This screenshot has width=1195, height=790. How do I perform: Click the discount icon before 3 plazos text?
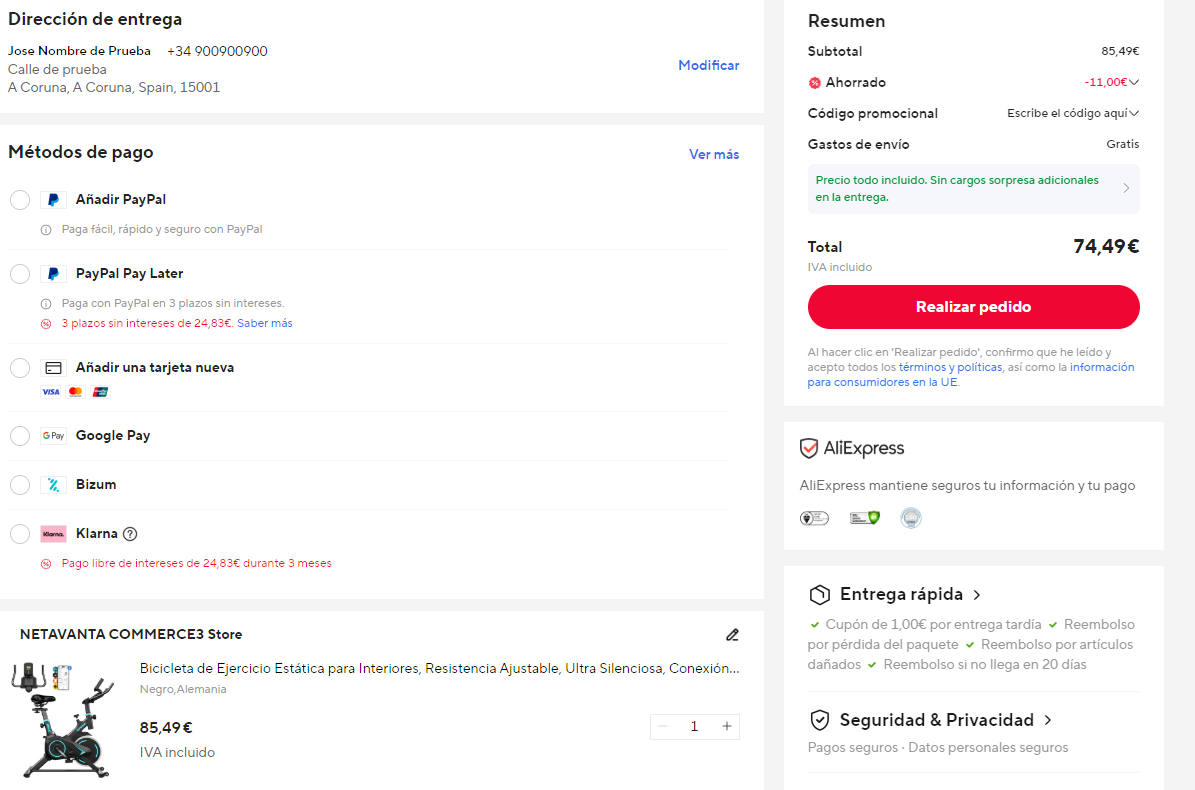pos(46,324)
